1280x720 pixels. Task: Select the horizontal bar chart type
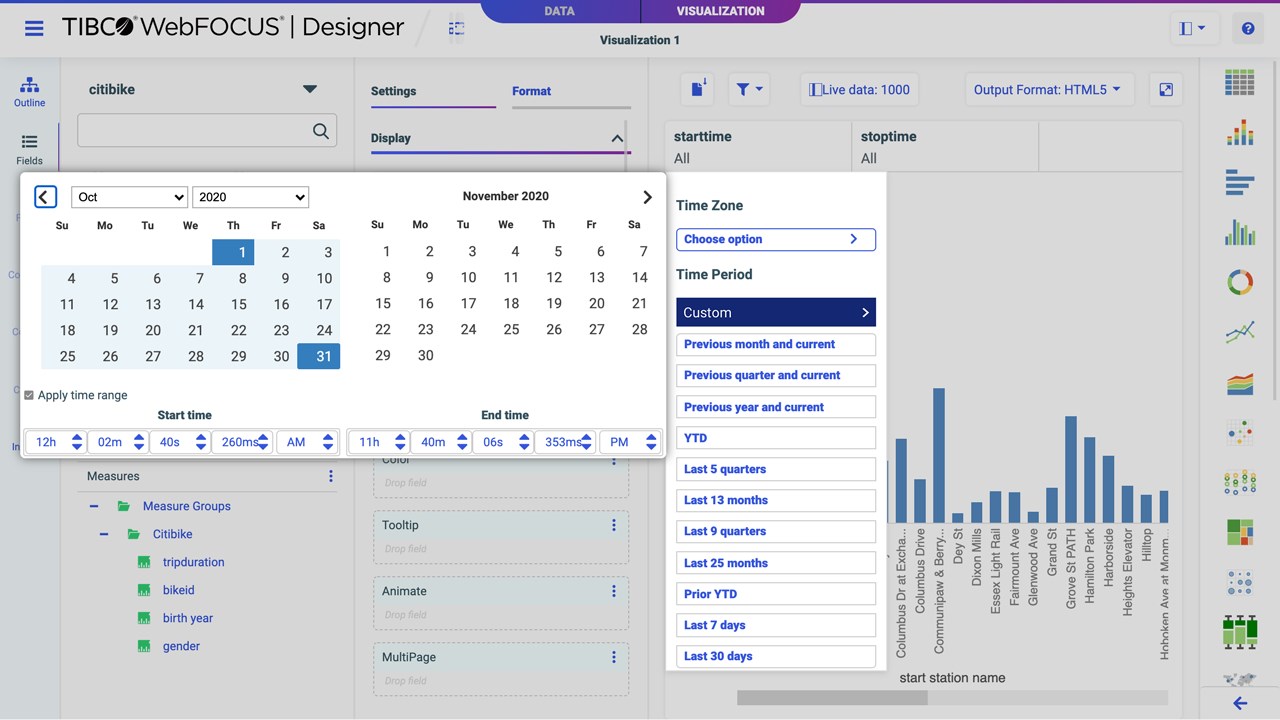click(1240, 182)
